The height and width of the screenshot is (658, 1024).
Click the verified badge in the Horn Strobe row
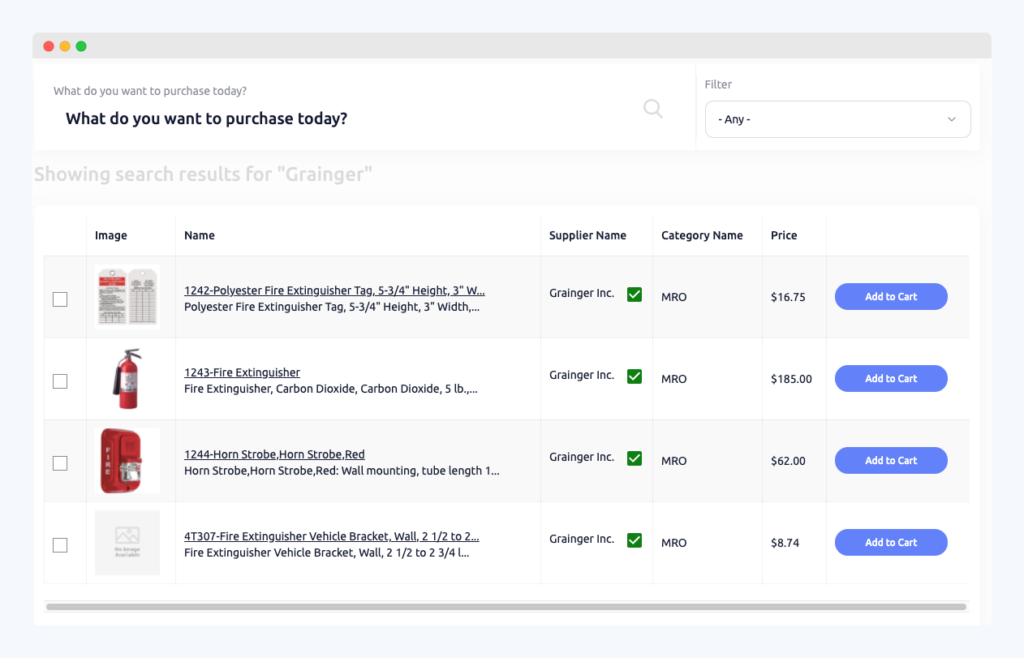point(634,458)
